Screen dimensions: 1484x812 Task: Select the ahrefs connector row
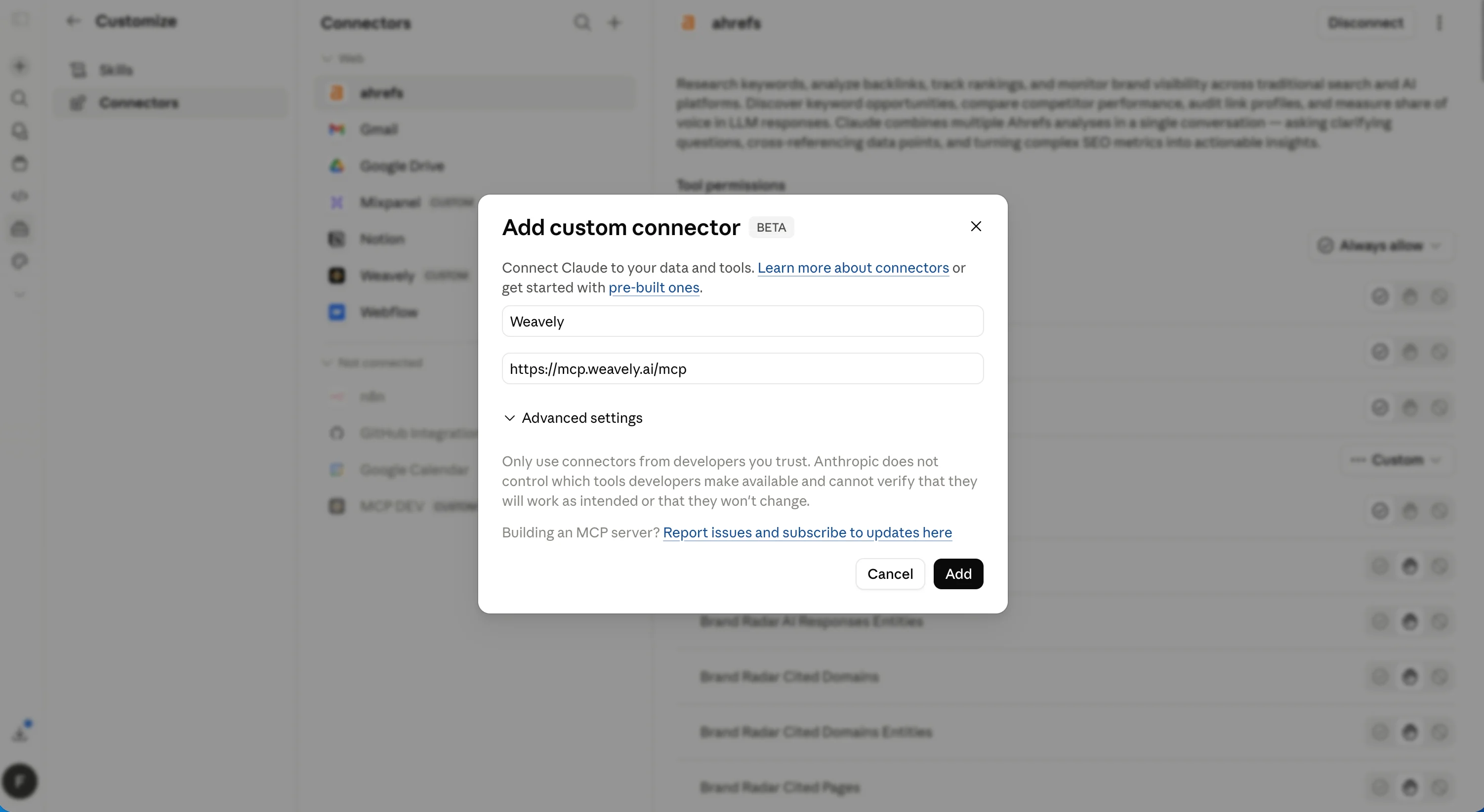click(x=475, y=93)
